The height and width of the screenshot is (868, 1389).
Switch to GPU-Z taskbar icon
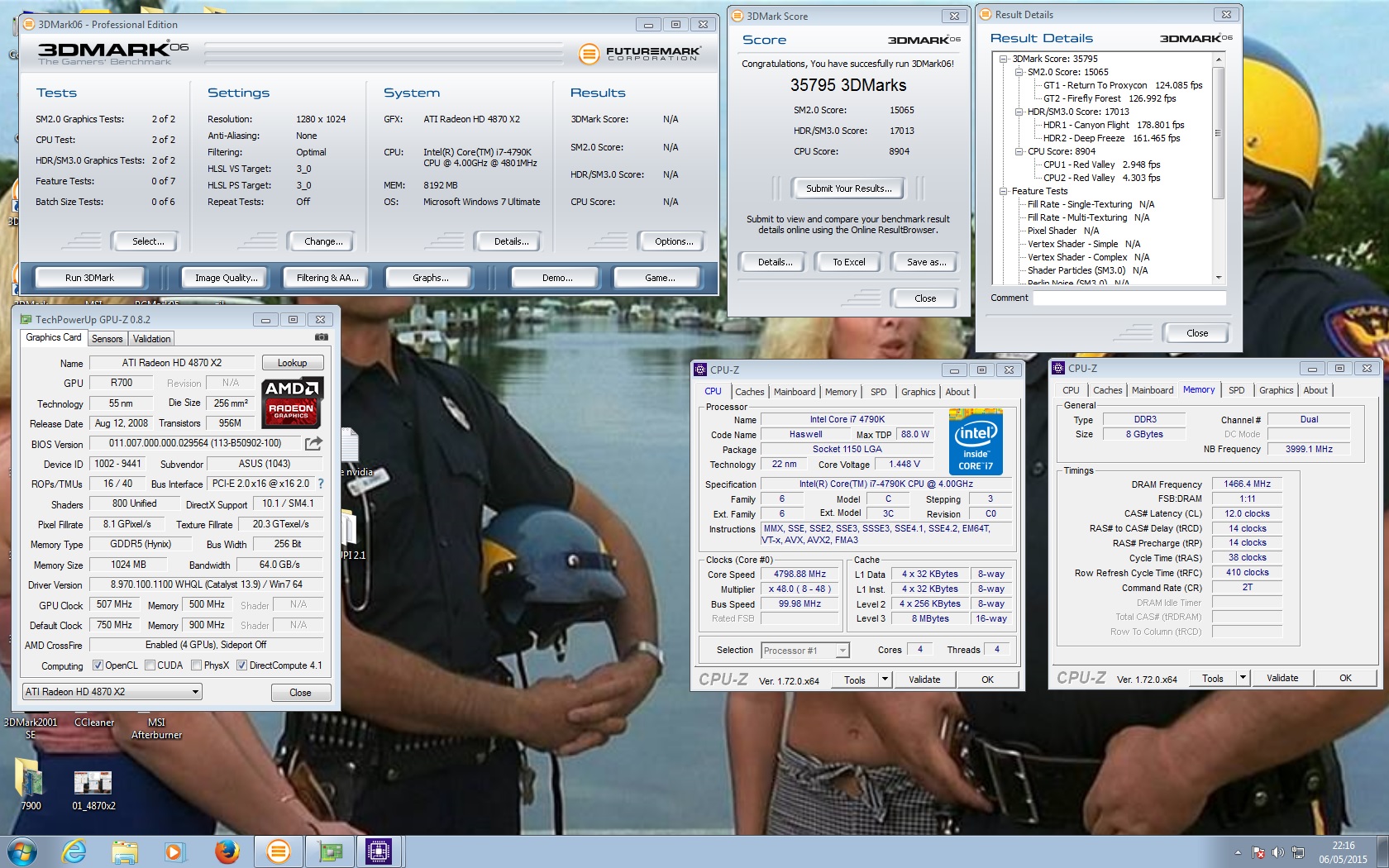coord(330,851)
